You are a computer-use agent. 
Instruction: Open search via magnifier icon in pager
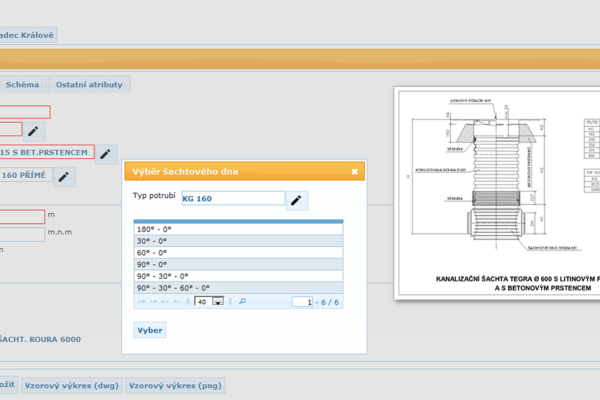pos(242,302)
